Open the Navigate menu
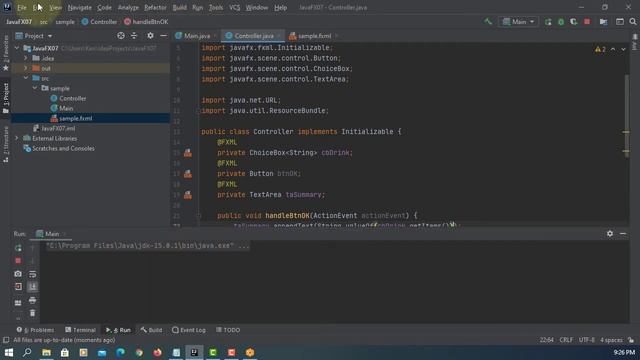Image resolution: width=640 pixels, height=360 pixels. [x=80, y=7]
